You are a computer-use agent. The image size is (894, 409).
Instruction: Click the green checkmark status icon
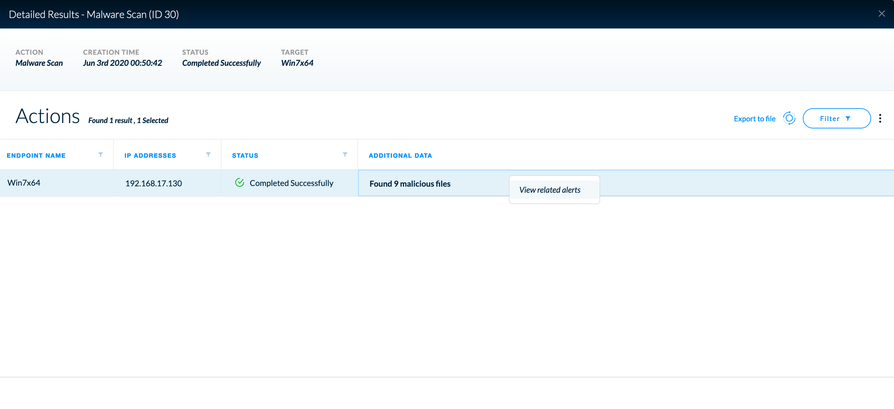pyautogui.click(x=239, y=183)
